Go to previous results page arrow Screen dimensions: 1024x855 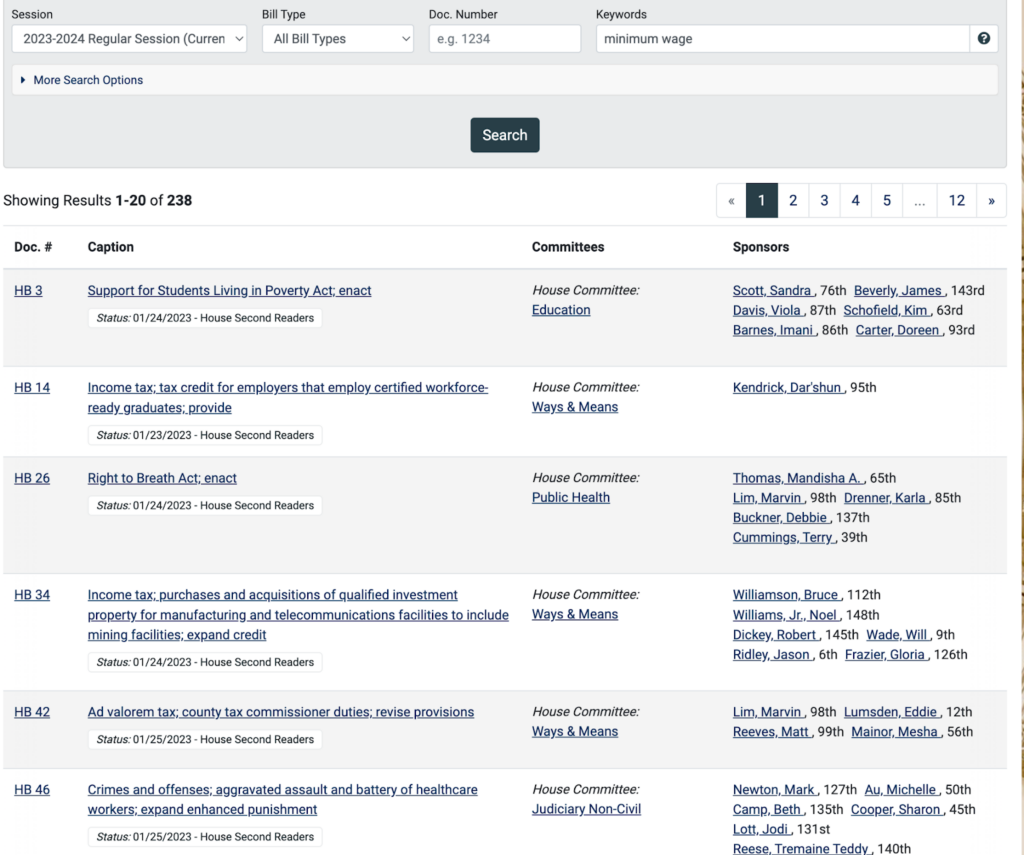731,201
